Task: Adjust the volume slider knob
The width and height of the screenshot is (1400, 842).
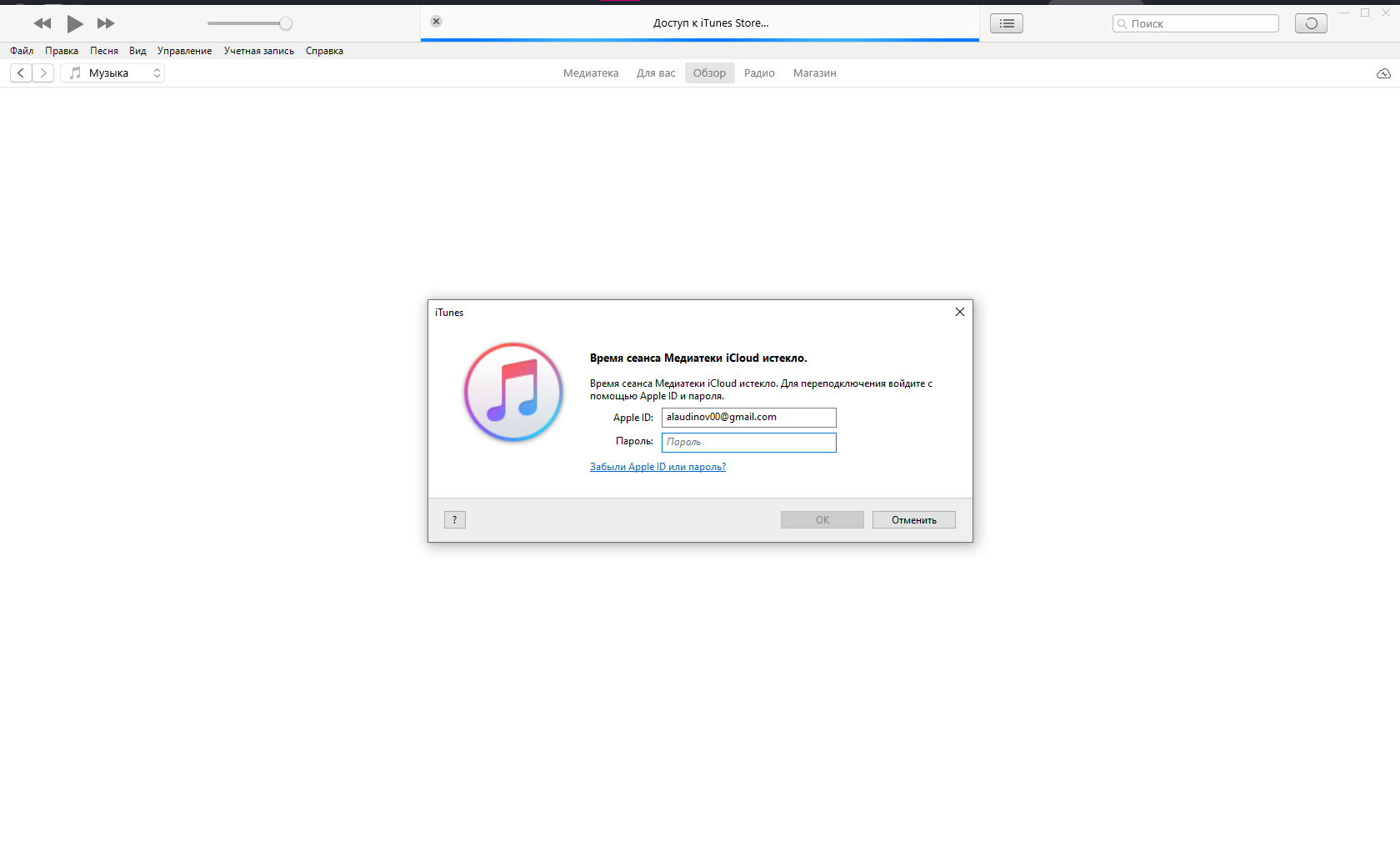Action: (x=286, y=23)
